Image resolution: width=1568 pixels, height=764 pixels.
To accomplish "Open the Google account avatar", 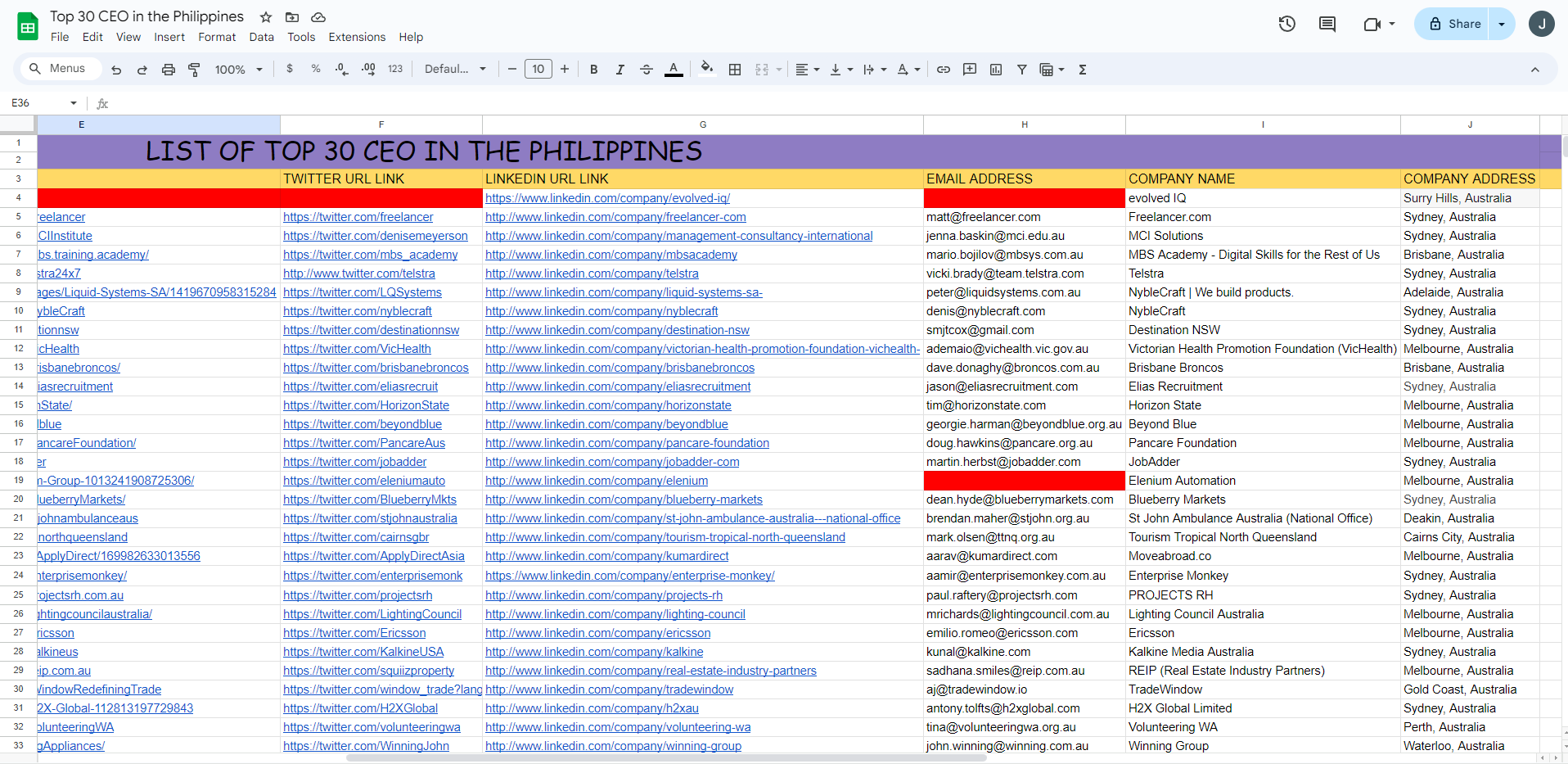I will tap(1542, 24).
